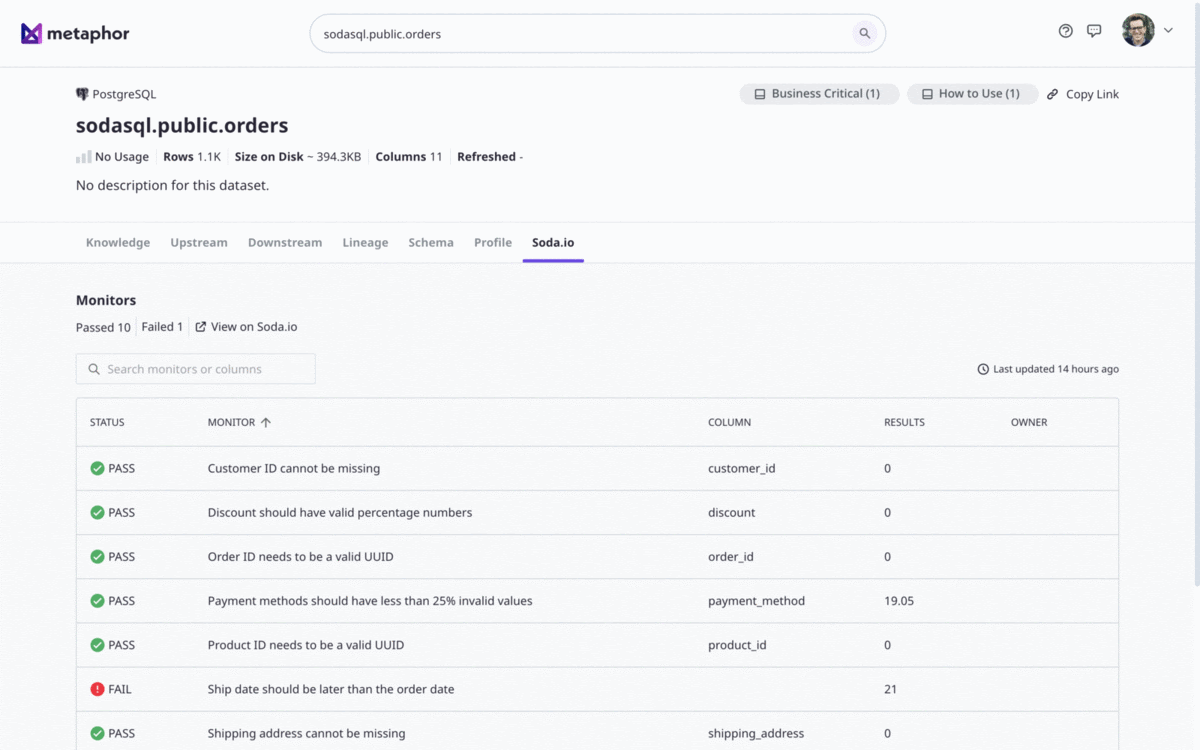Viewport: 1200px width, 750px height.
Task: Select 'Product ID needs to be a valid UUID'
Action: coord(306,645)
